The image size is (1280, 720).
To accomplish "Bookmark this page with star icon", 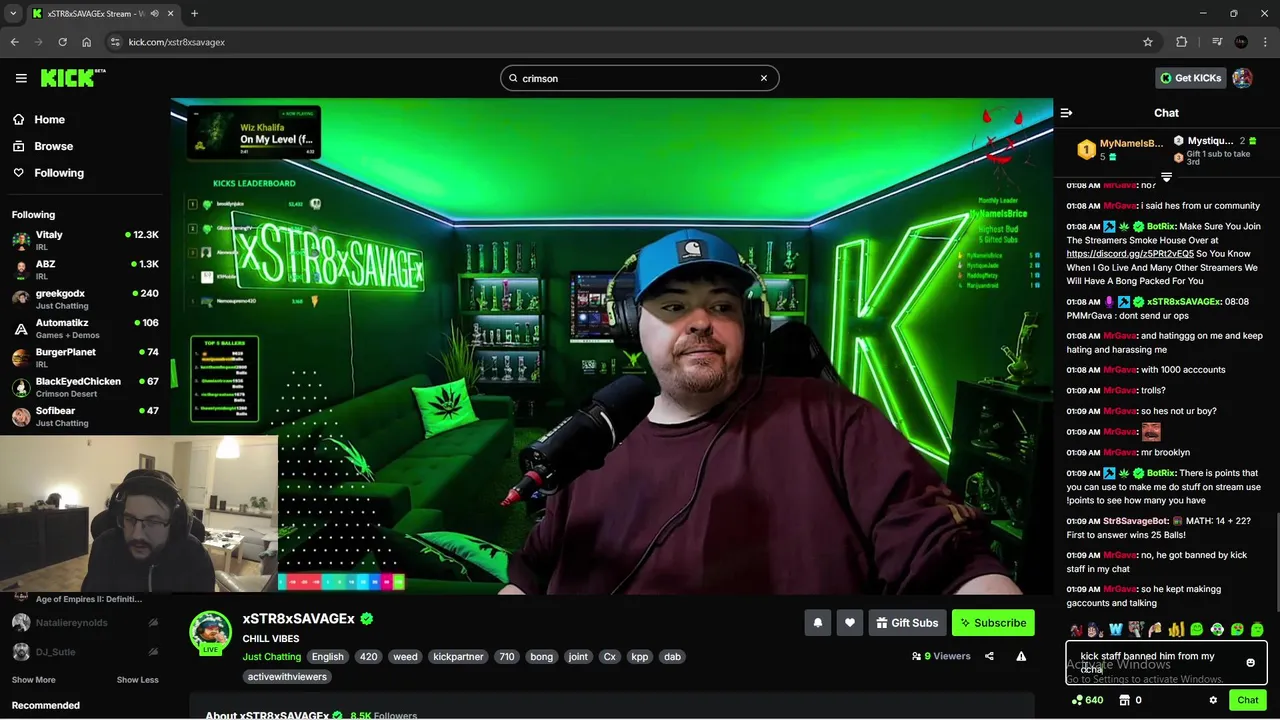I will [1148, 42].
